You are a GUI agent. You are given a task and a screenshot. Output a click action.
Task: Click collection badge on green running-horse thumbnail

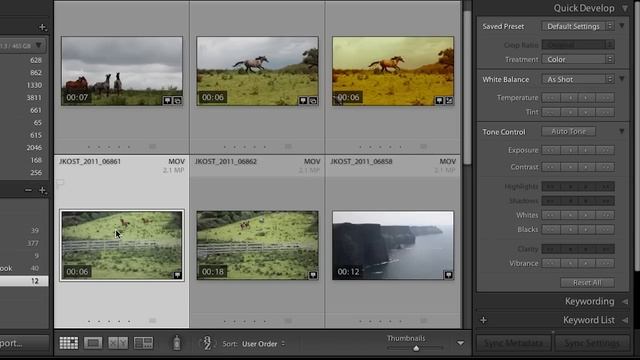click(x=313, y=100)
